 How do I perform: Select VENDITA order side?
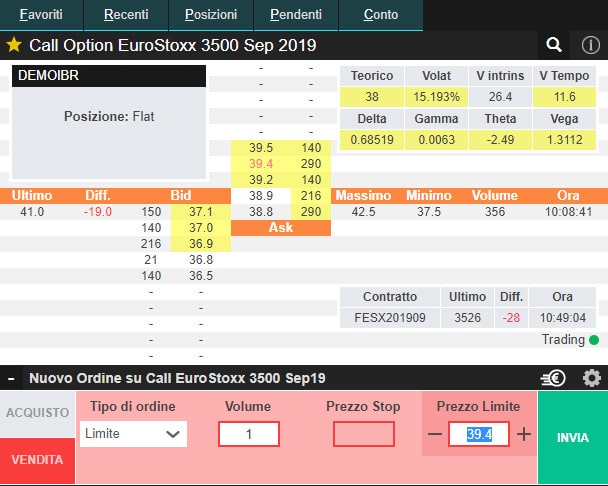click(x=37, y=460)
